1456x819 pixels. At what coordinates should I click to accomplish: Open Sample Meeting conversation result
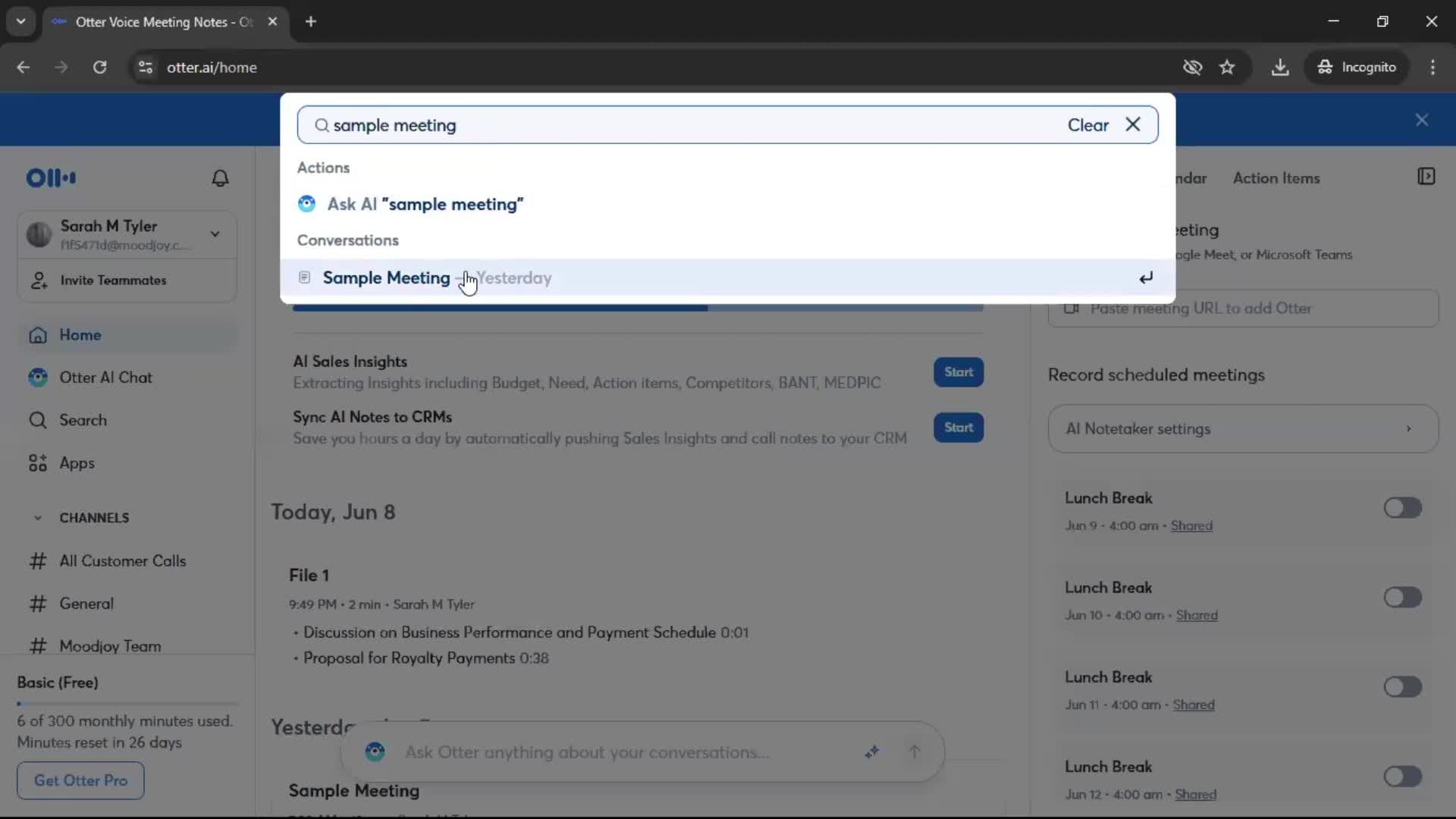click(727, 278)
